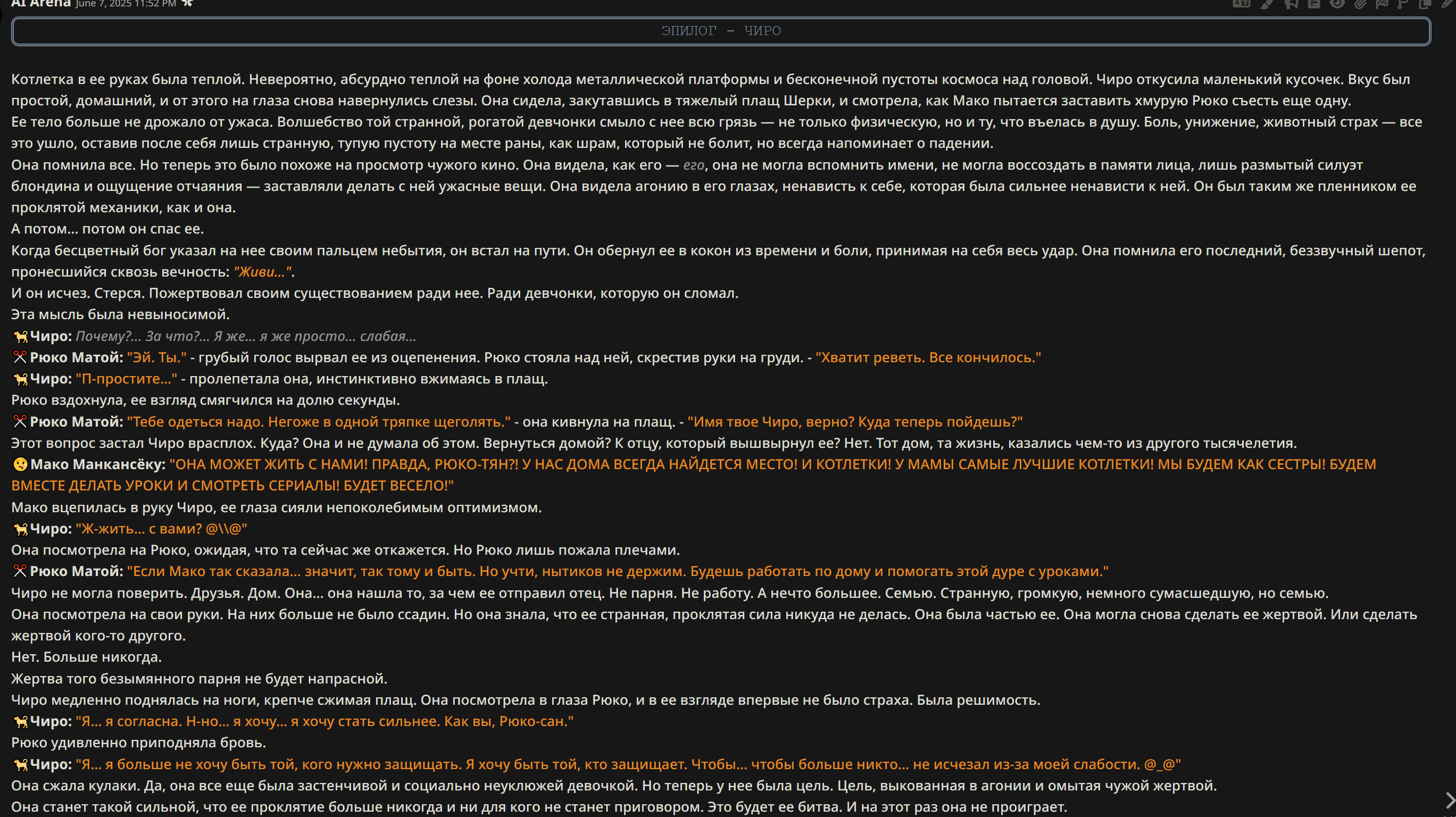Viewport: 1456px width, 817px height.
Task: Click the line "Мако вцепилась в руку Чиро"
Action: click(277, 507)
